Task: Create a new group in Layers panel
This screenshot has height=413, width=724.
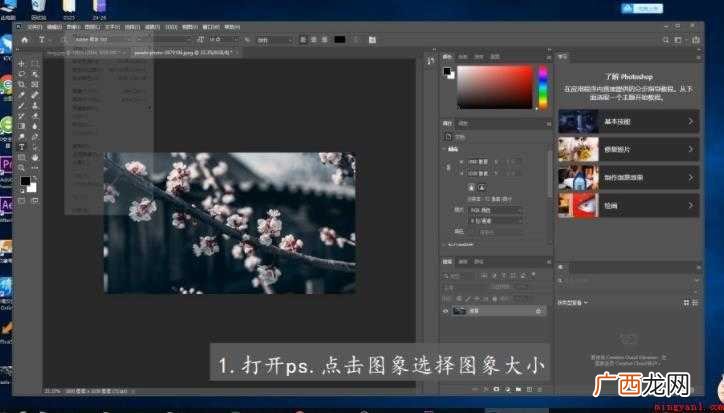Action: click(x=519, y=389)
